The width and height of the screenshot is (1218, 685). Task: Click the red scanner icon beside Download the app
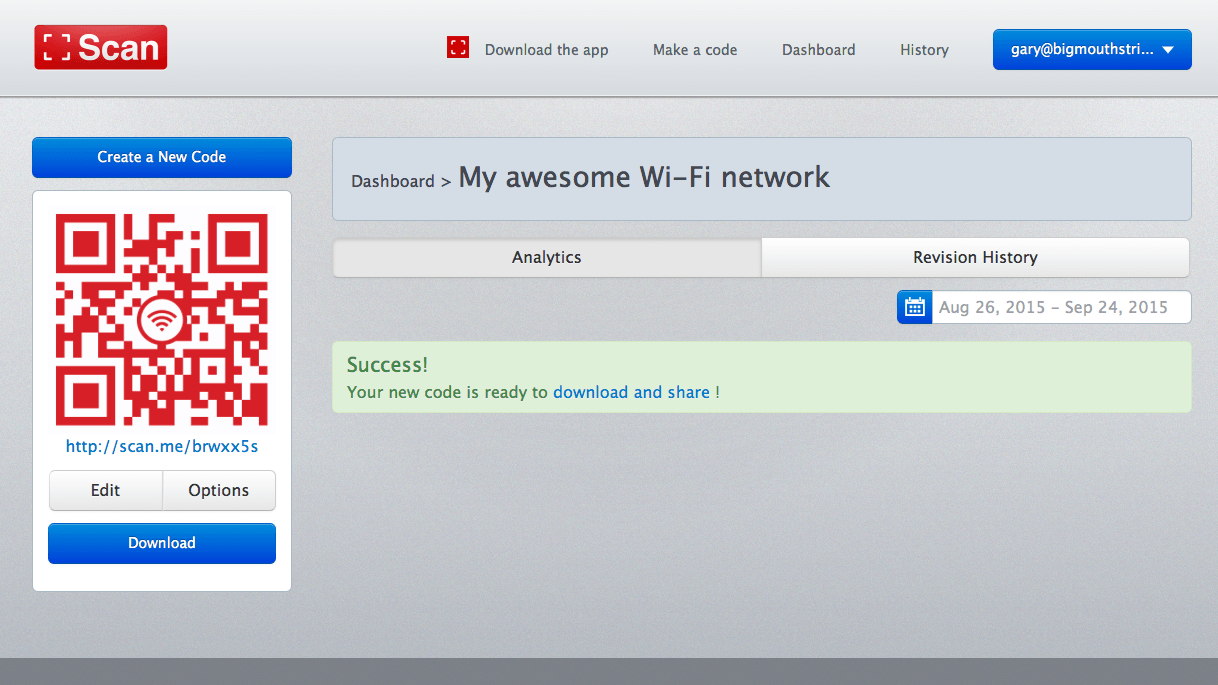click(458, 47)
